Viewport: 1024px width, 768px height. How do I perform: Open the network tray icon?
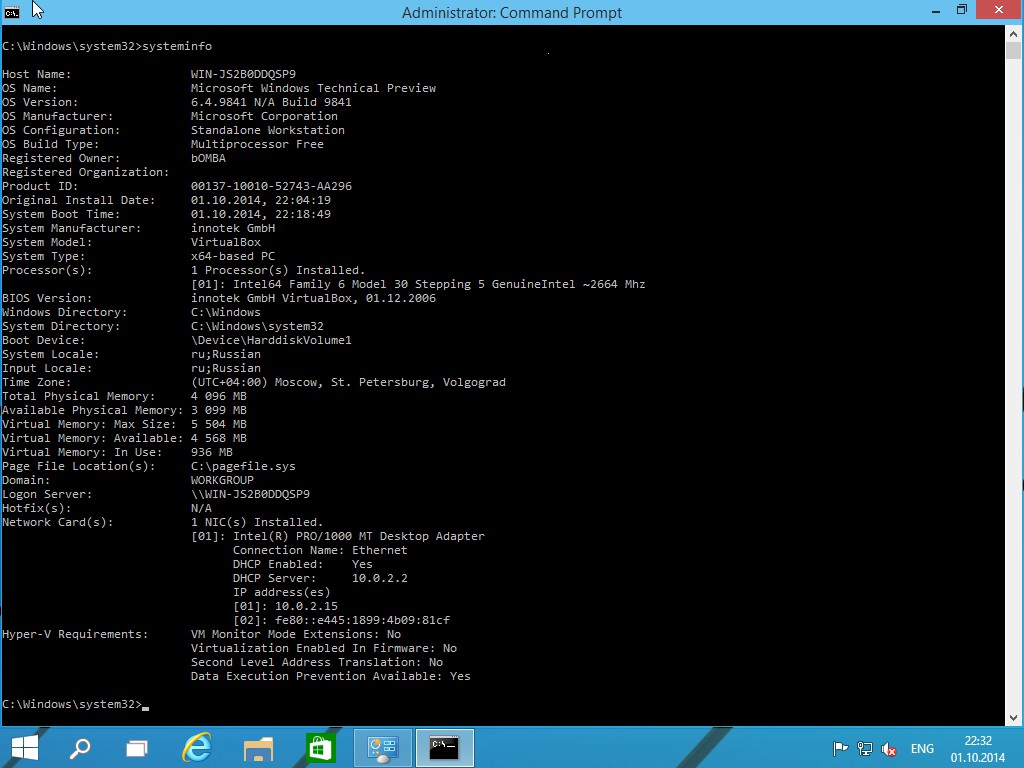point(865,748)
